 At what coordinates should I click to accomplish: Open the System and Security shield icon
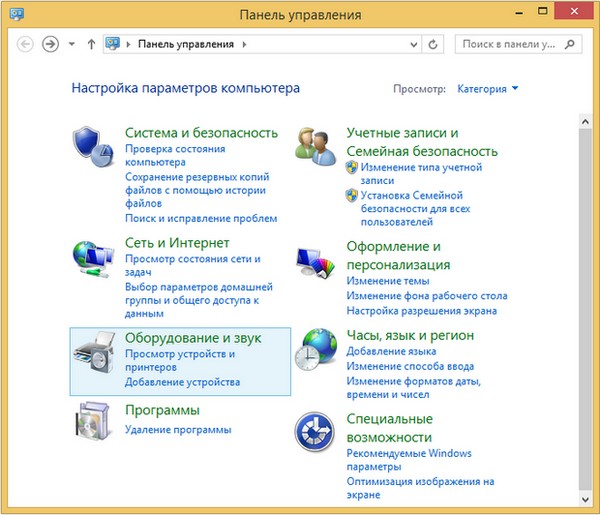tap(93, 146)
